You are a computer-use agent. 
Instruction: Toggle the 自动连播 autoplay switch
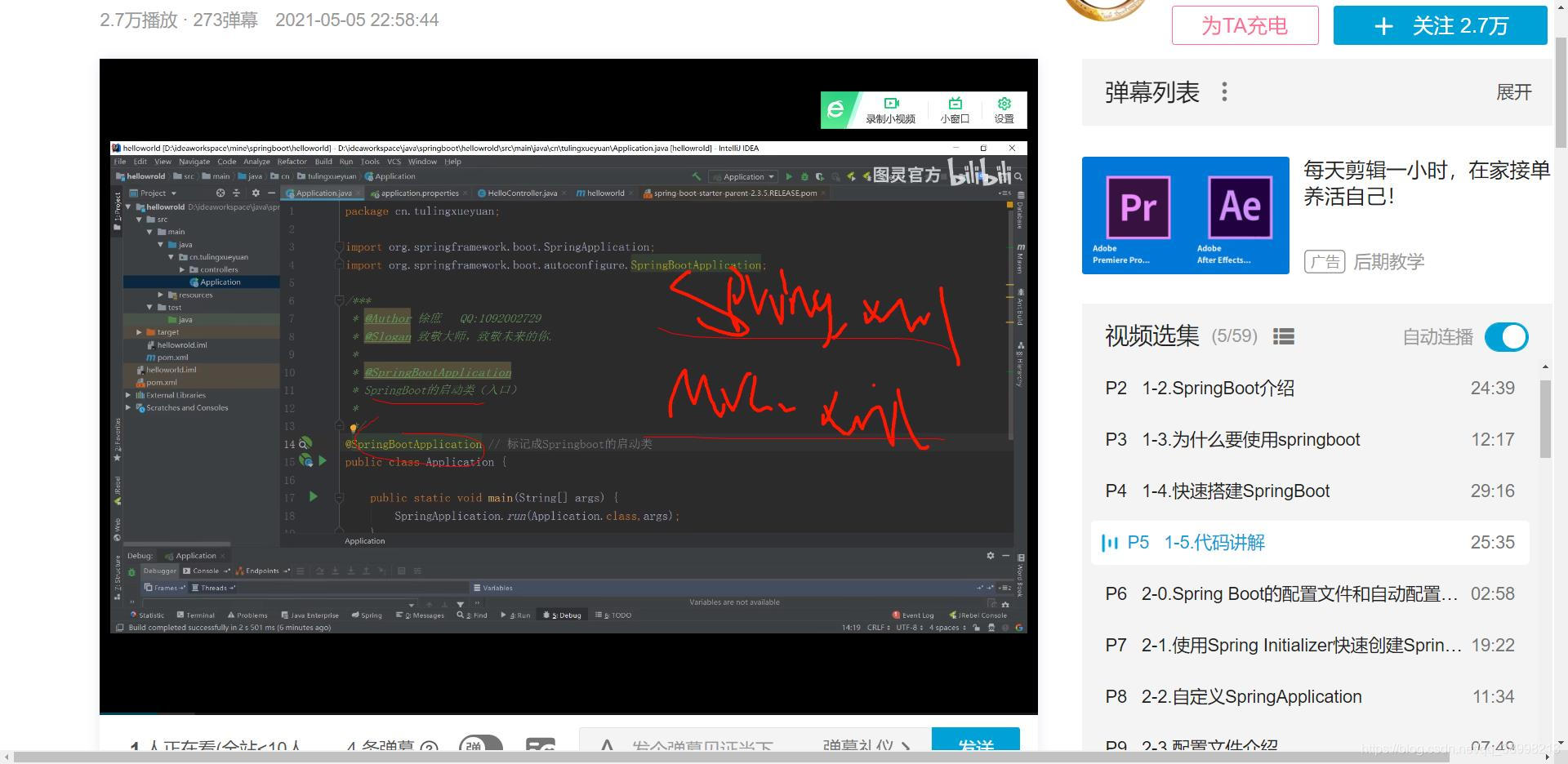1507,337
